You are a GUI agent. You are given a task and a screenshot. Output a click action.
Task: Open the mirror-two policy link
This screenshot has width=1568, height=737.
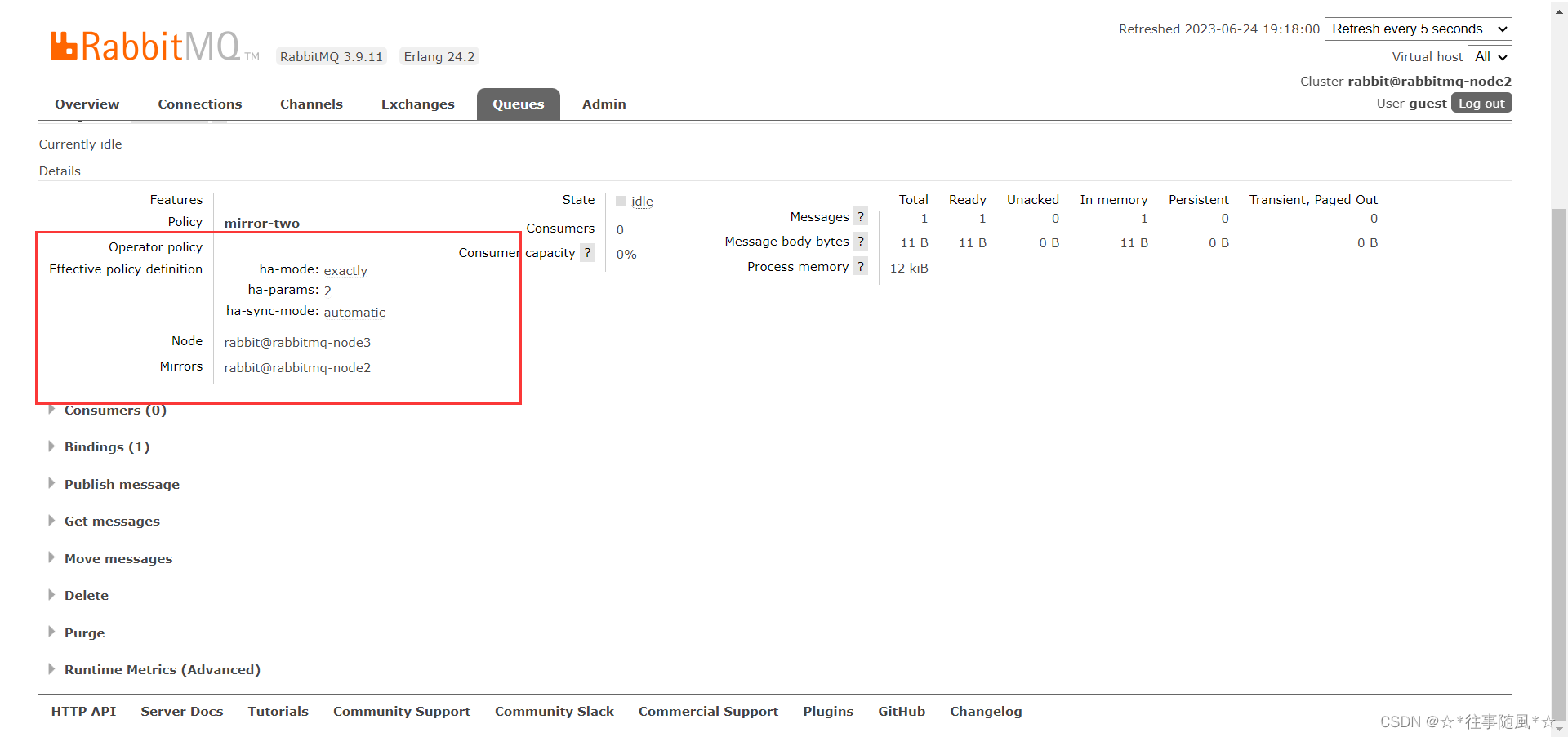(262, 223)
